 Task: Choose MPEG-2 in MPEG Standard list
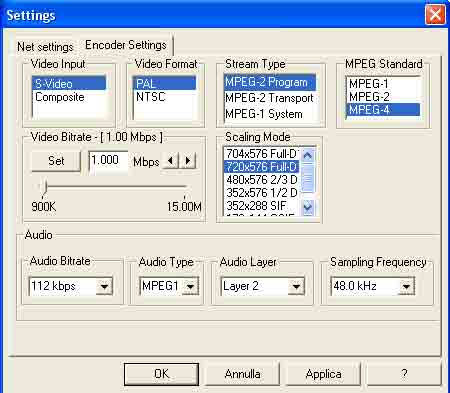coord(369,97)
